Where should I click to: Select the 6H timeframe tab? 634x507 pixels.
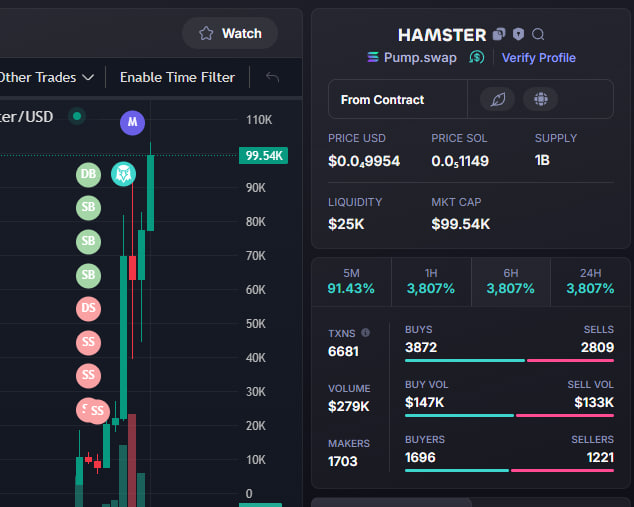click(x=510, y=282)
